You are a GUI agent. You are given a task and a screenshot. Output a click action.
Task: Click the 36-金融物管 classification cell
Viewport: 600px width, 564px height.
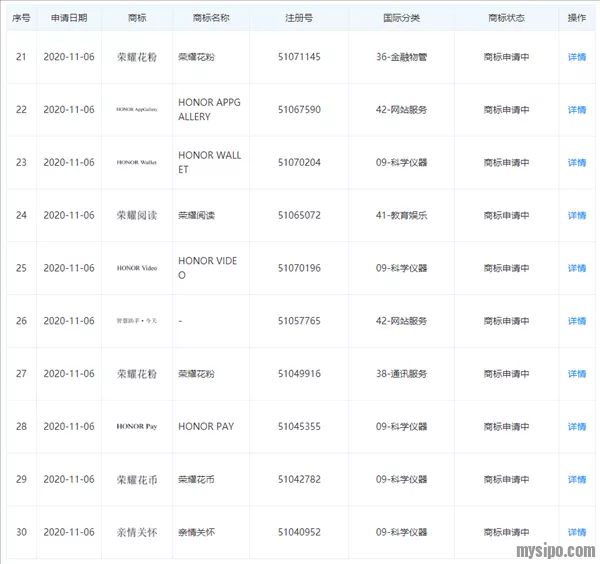point(401,57)
